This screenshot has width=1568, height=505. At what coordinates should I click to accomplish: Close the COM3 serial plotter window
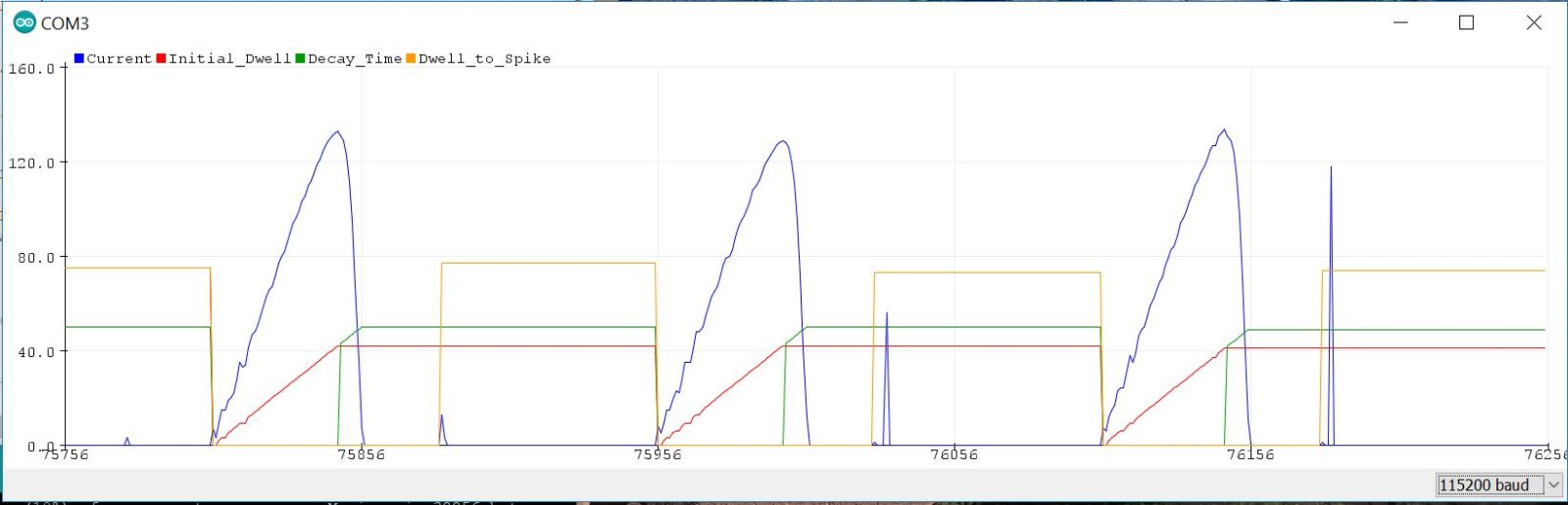1534,23
